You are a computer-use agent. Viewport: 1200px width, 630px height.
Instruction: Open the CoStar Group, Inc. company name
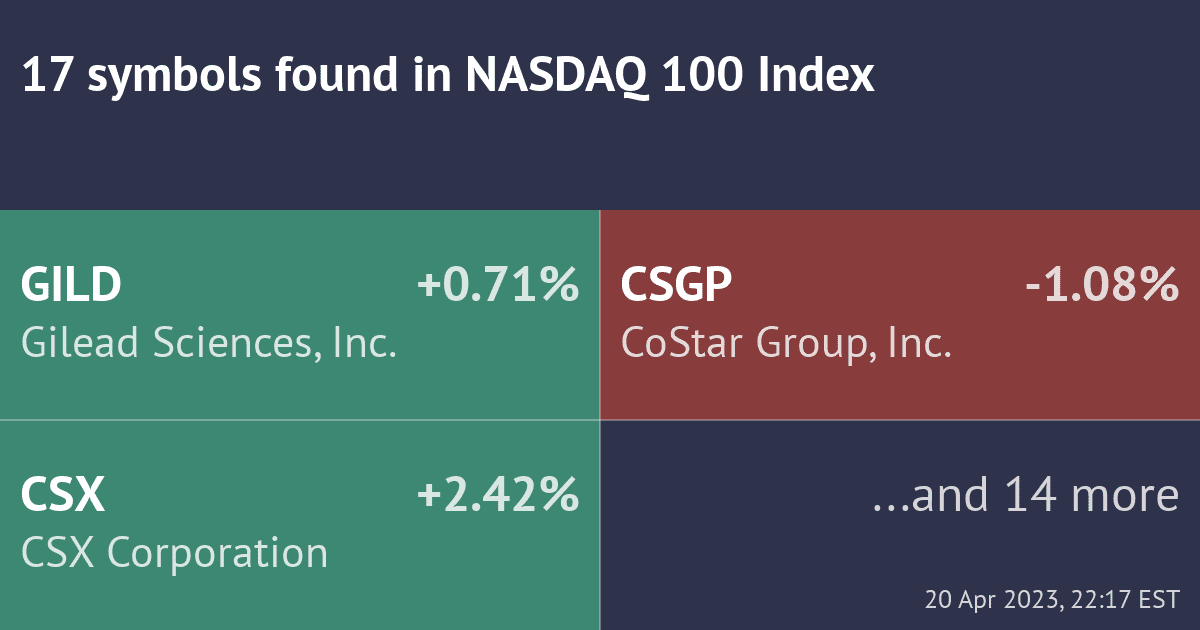point(785,343)
